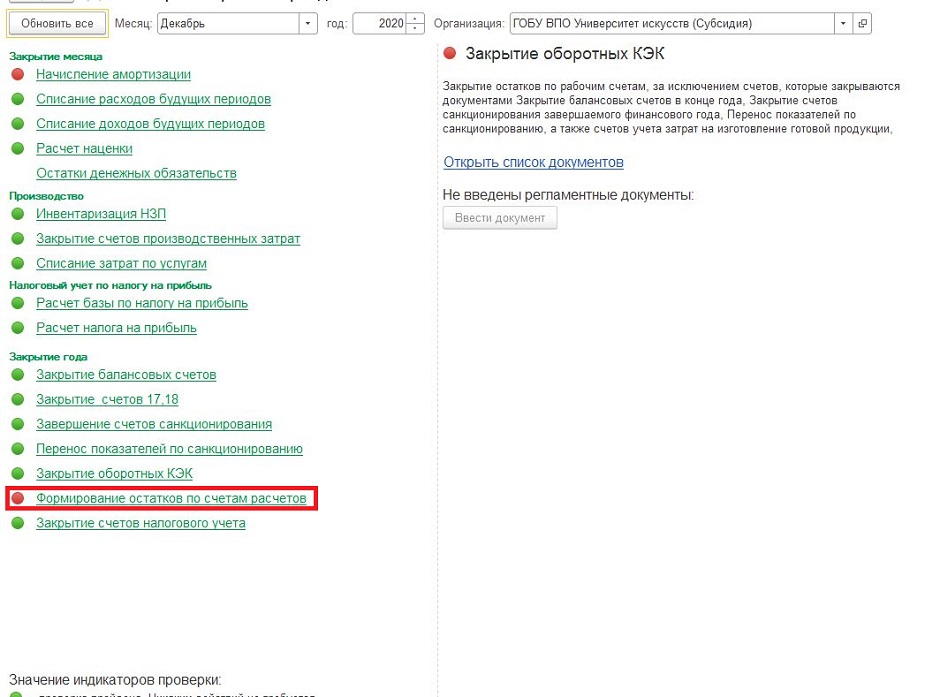
Task: Click the year spinner arrows
Action: click(x=416, y=23)
